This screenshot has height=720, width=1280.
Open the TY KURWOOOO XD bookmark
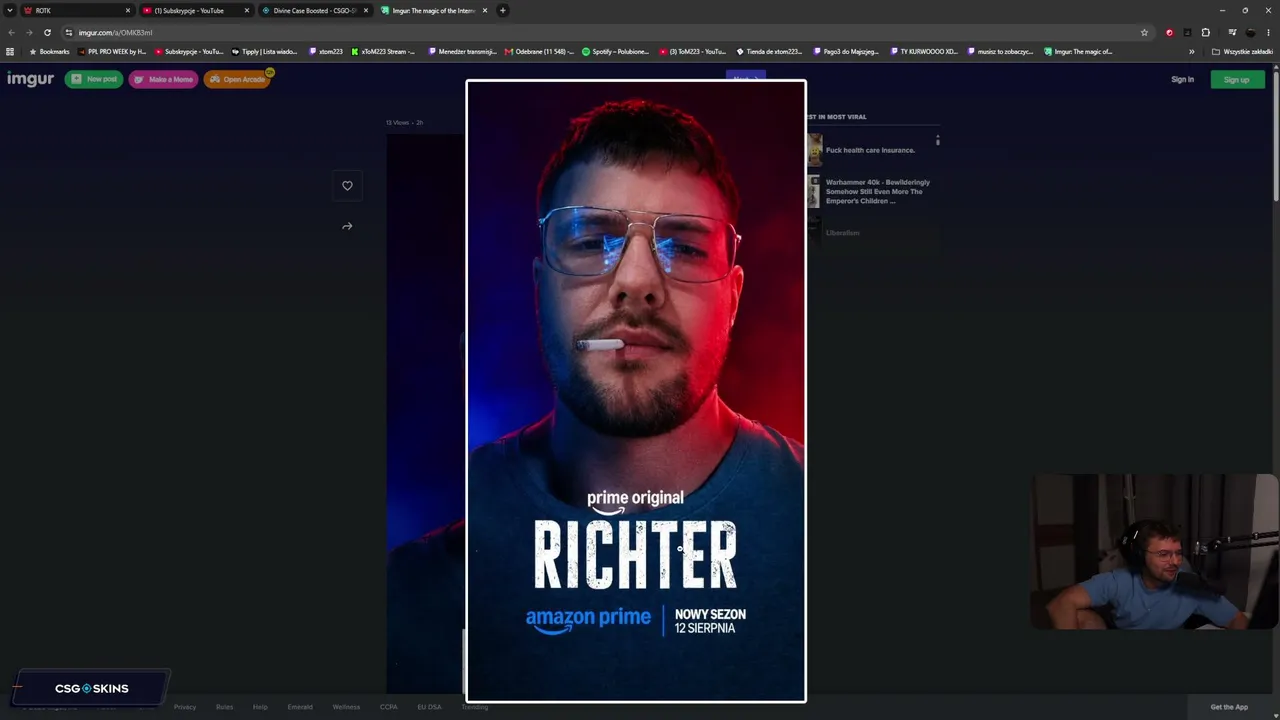(x=924, y=51)
